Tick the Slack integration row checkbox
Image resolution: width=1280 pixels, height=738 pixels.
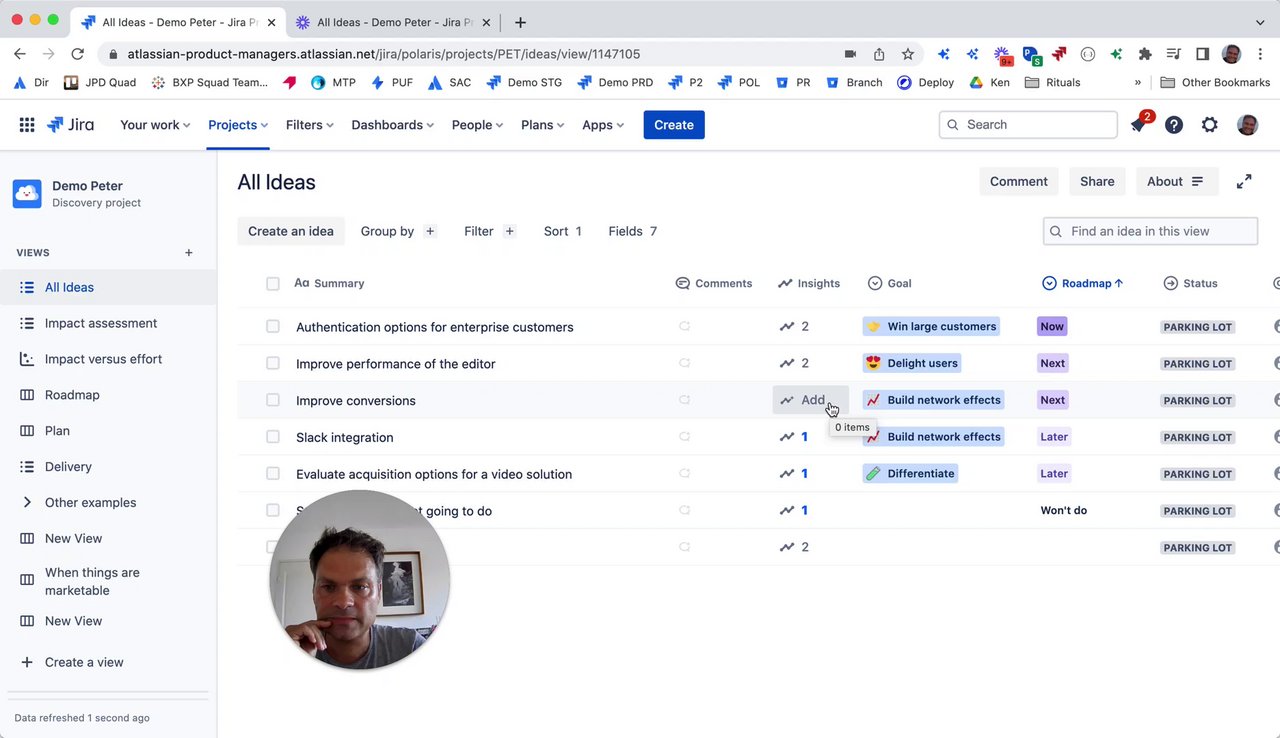click(273, 437)
